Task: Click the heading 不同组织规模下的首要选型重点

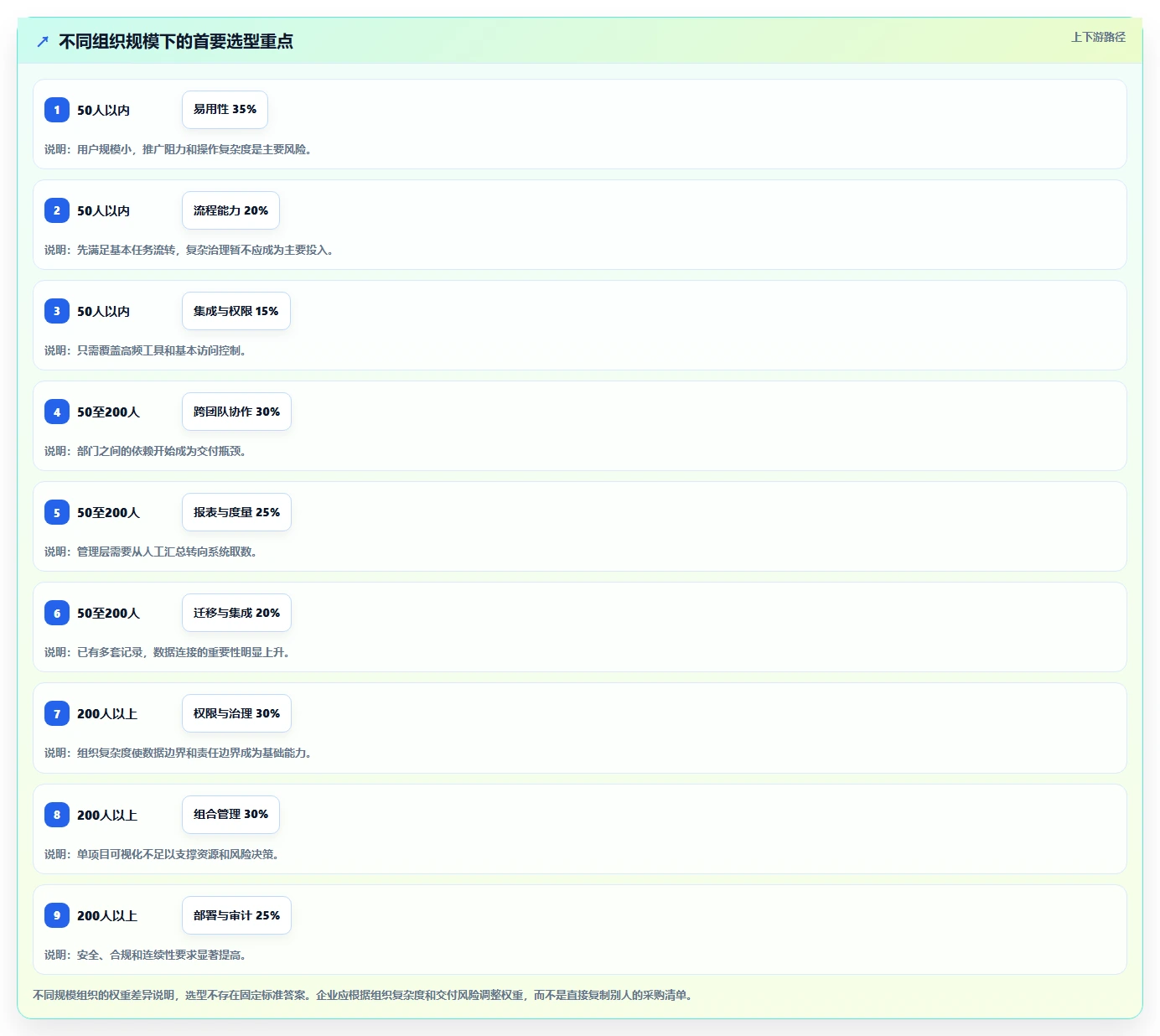Action: click(176, 41)
